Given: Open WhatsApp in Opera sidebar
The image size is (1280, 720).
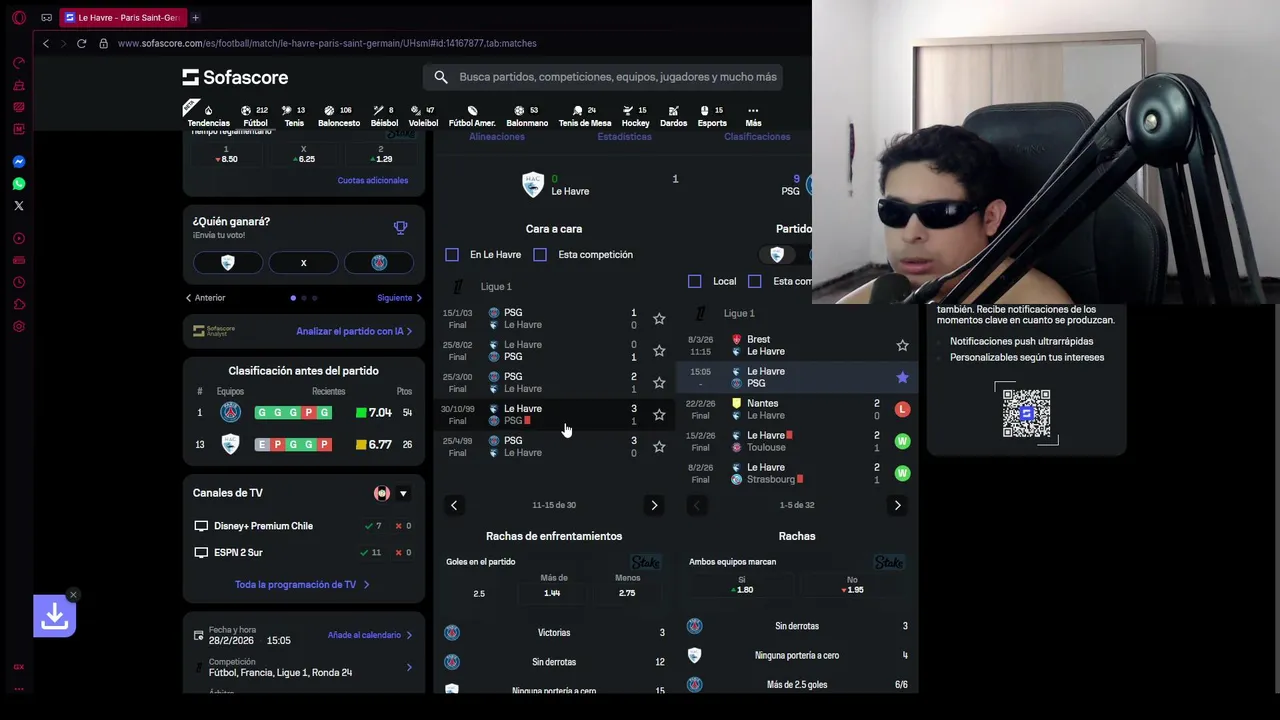Looking at the screenshot, I should pos(18,184).
